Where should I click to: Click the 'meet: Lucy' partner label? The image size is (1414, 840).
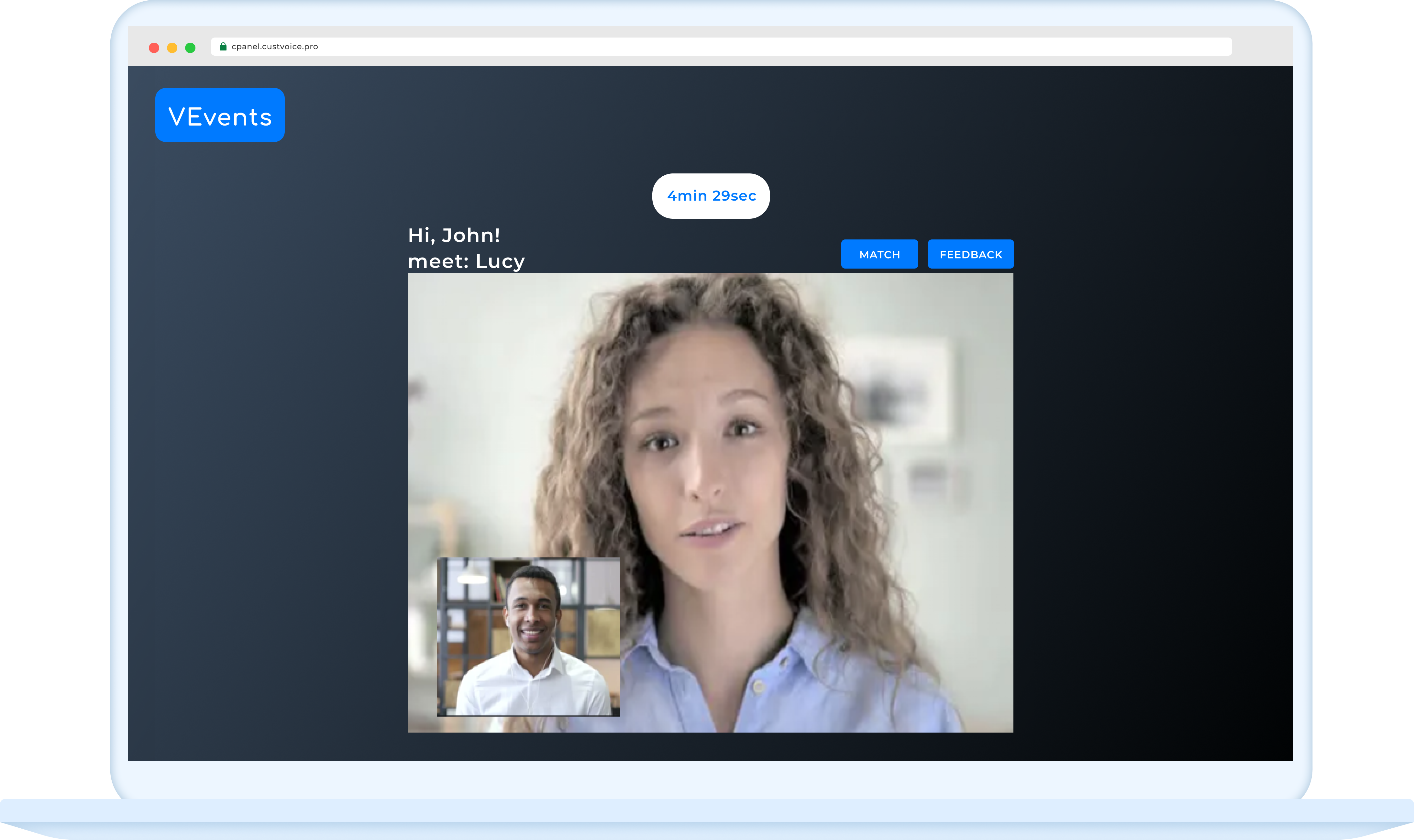coord(467,261)
